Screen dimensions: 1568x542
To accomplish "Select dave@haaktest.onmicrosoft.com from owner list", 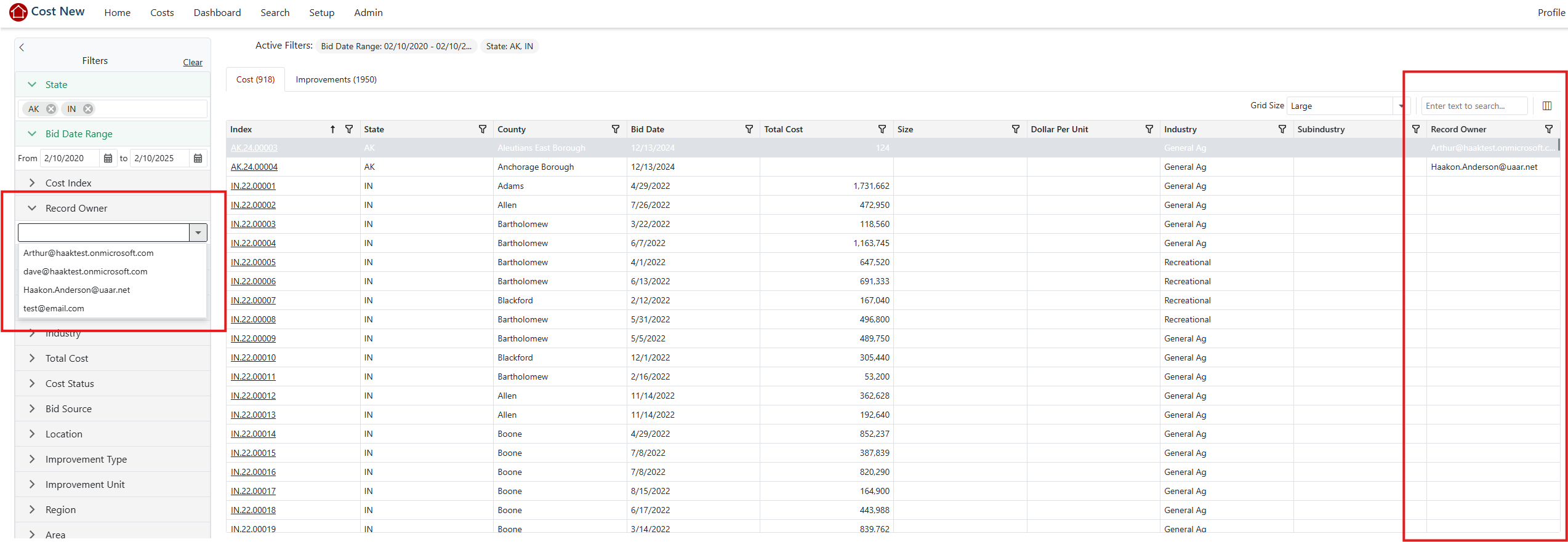I will pos(86,271).
